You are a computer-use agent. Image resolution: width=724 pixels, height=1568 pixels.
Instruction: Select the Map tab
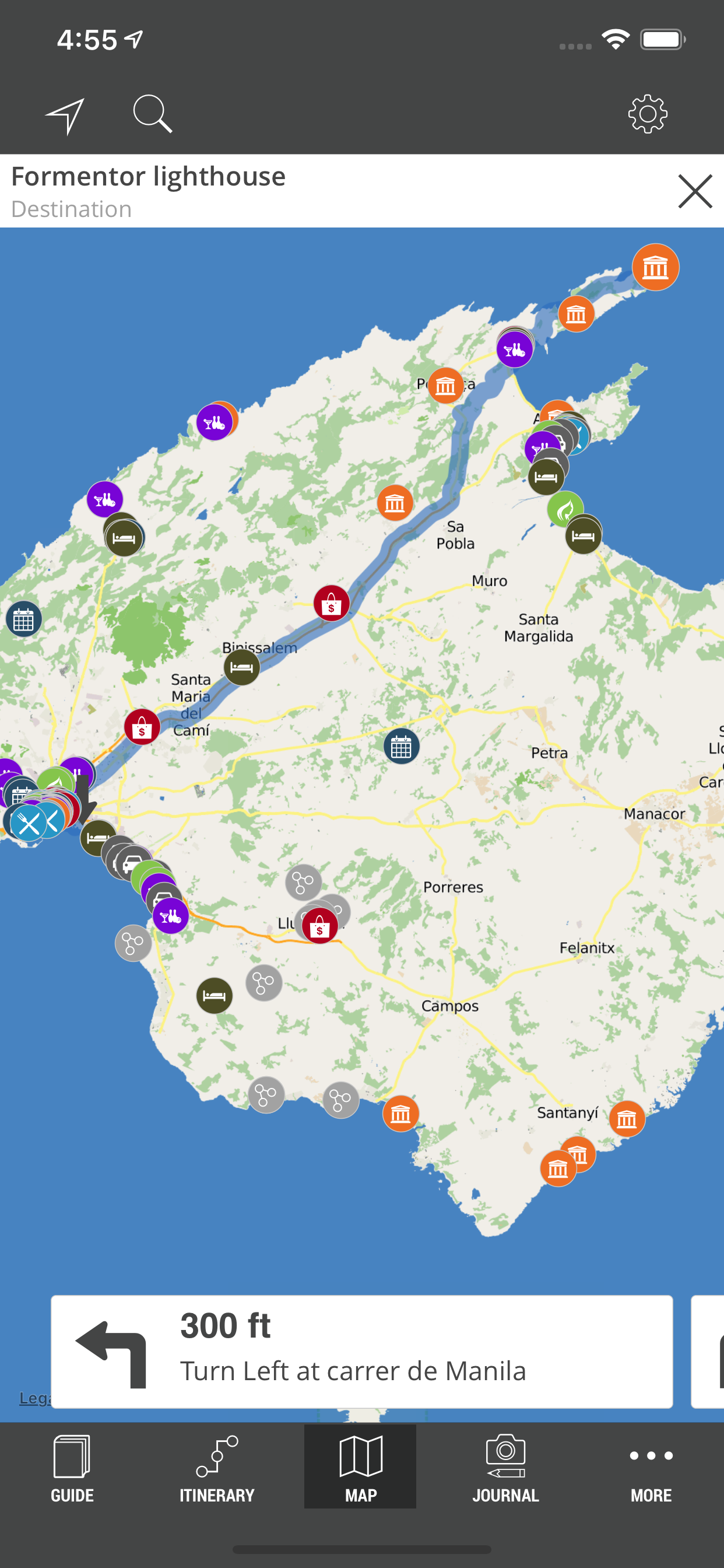click(x=360, y=1466)
